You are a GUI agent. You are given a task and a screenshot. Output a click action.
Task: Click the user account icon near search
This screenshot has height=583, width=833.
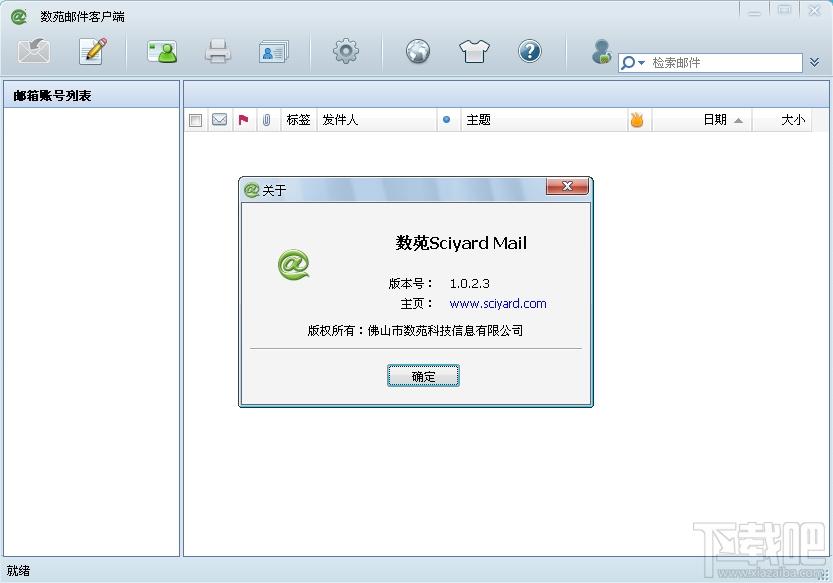click(602, 52)
